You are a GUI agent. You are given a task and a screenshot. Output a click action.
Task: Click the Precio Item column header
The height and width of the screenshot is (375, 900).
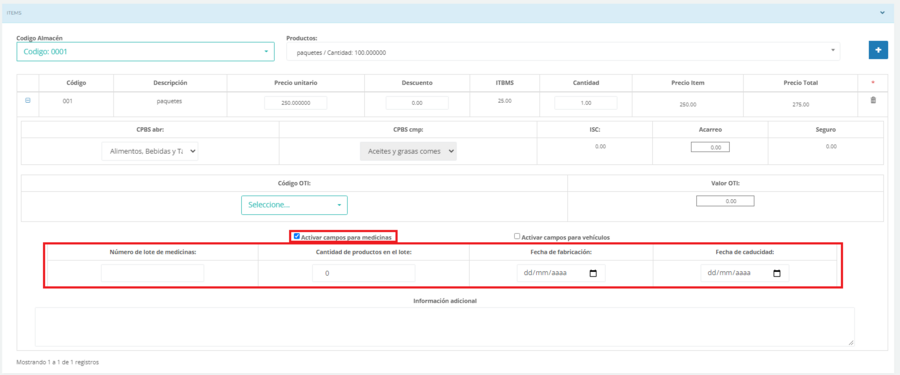(x=688, y=83)
